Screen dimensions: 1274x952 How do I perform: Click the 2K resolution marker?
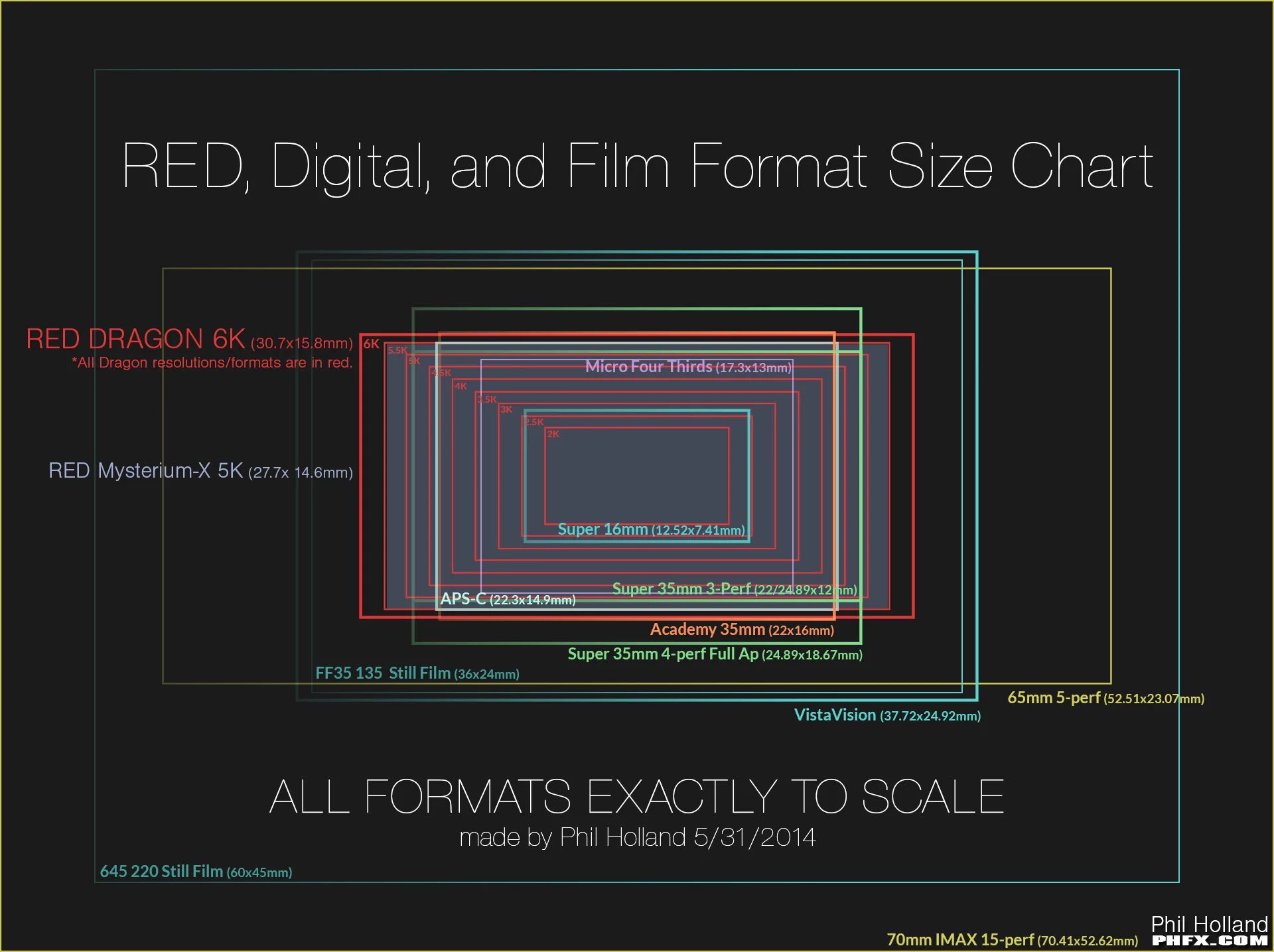pos(553,434)
